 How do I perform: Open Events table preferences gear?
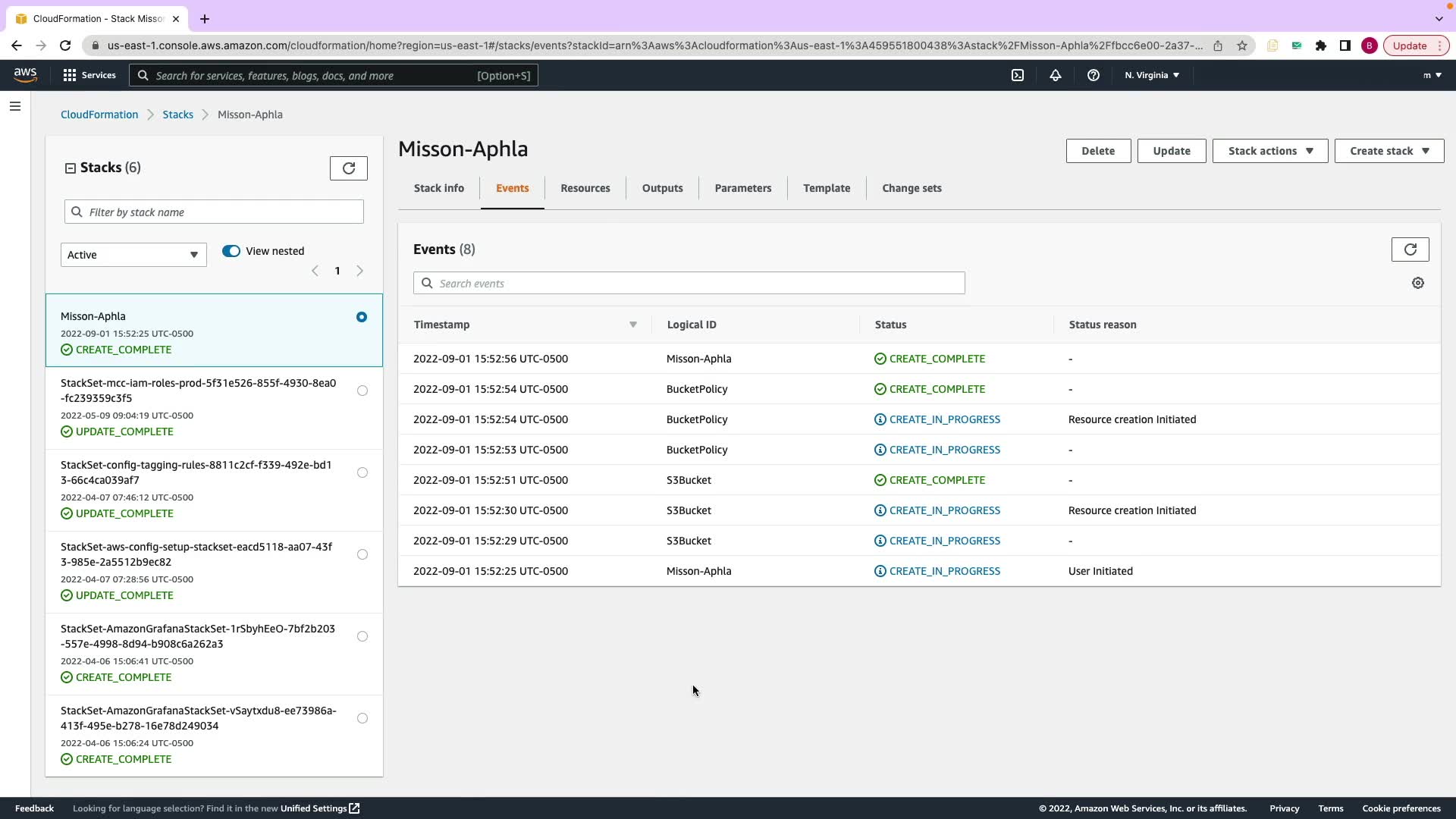(1417, 283)
